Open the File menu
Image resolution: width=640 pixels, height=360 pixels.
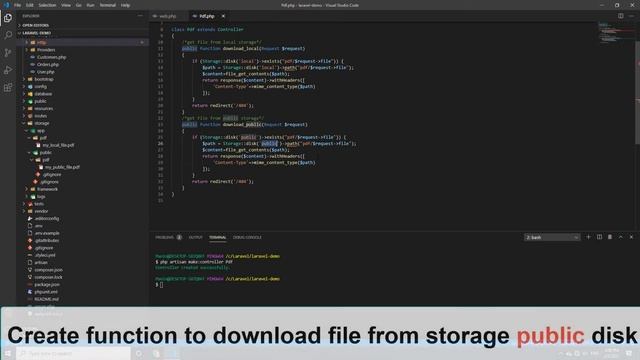pos(18,5)
